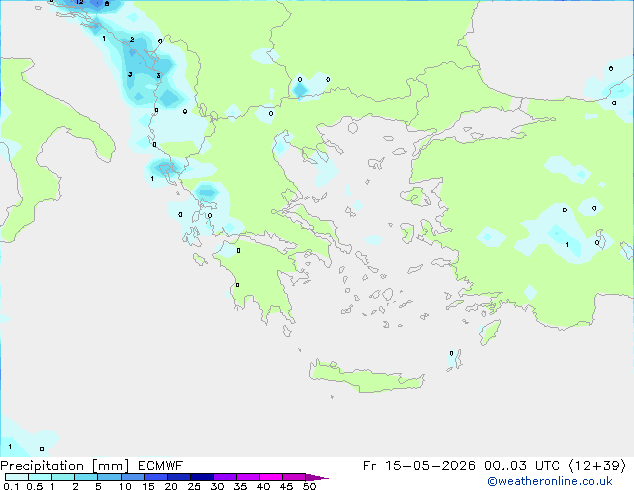Select the legend swatch between 10 and 15
Screen dimensions: 634x490
point(132,477)
